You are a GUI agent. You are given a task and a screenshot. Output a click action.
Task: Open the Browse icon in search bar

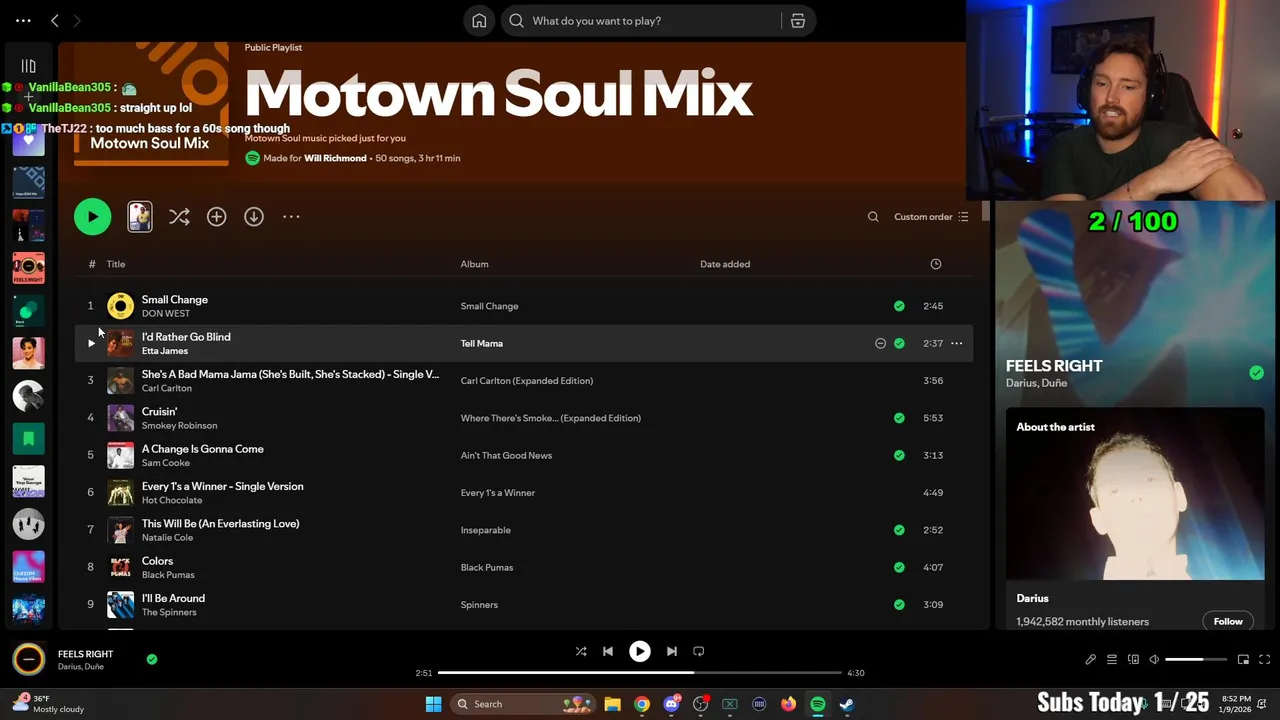(798, 21)
